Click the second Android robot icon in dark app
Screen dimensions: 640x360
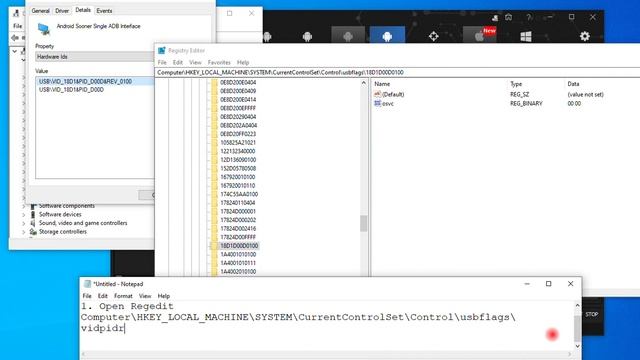click(x=307, y=37)
